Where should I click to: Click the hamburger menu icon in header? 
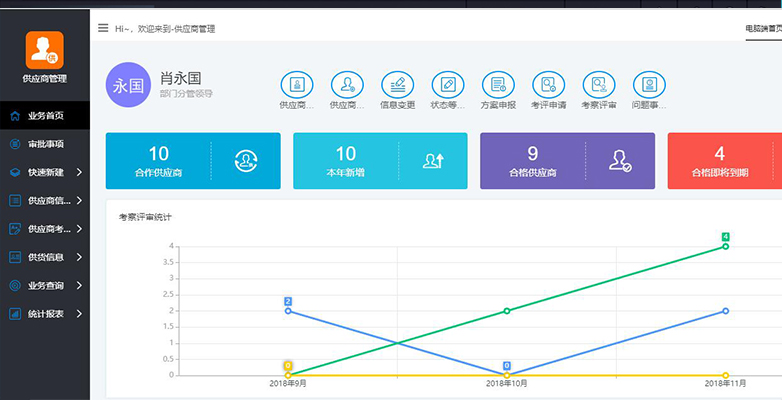[x=103, y=28]
